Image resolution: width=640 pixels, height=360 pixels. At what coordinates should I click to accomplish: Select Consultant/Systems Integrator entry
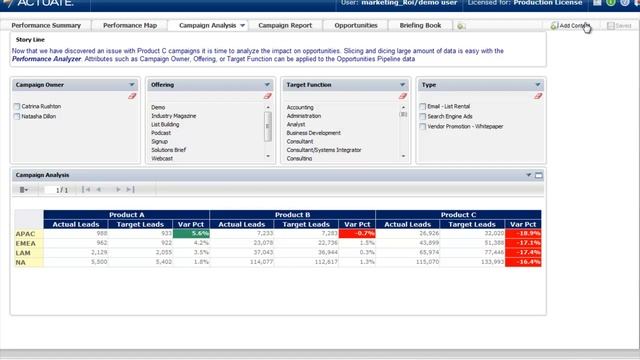pyautogui.click(x=324, y=150)
